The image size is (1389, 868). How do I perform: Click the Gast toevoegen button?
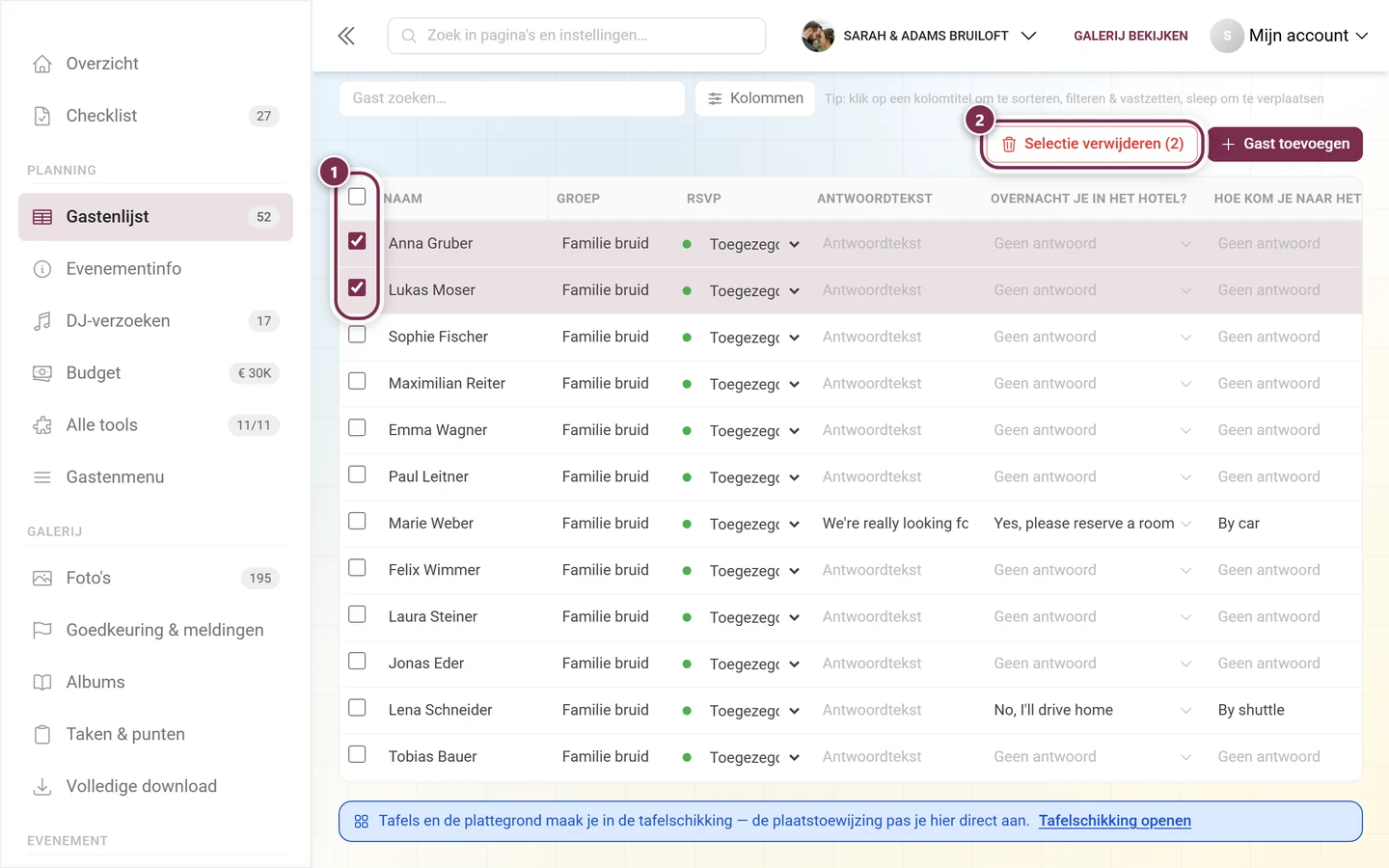(x=1285, y=144)
